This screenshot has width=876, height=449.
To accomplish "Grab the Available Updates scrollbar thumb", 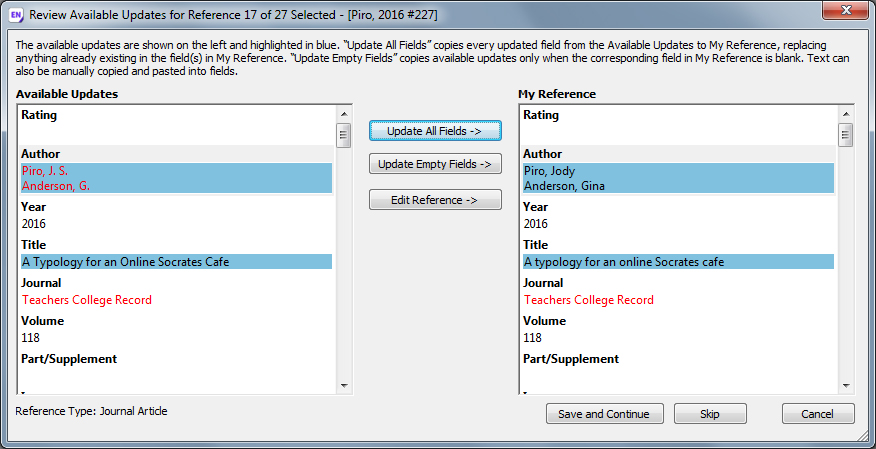I will coord(344,135).
